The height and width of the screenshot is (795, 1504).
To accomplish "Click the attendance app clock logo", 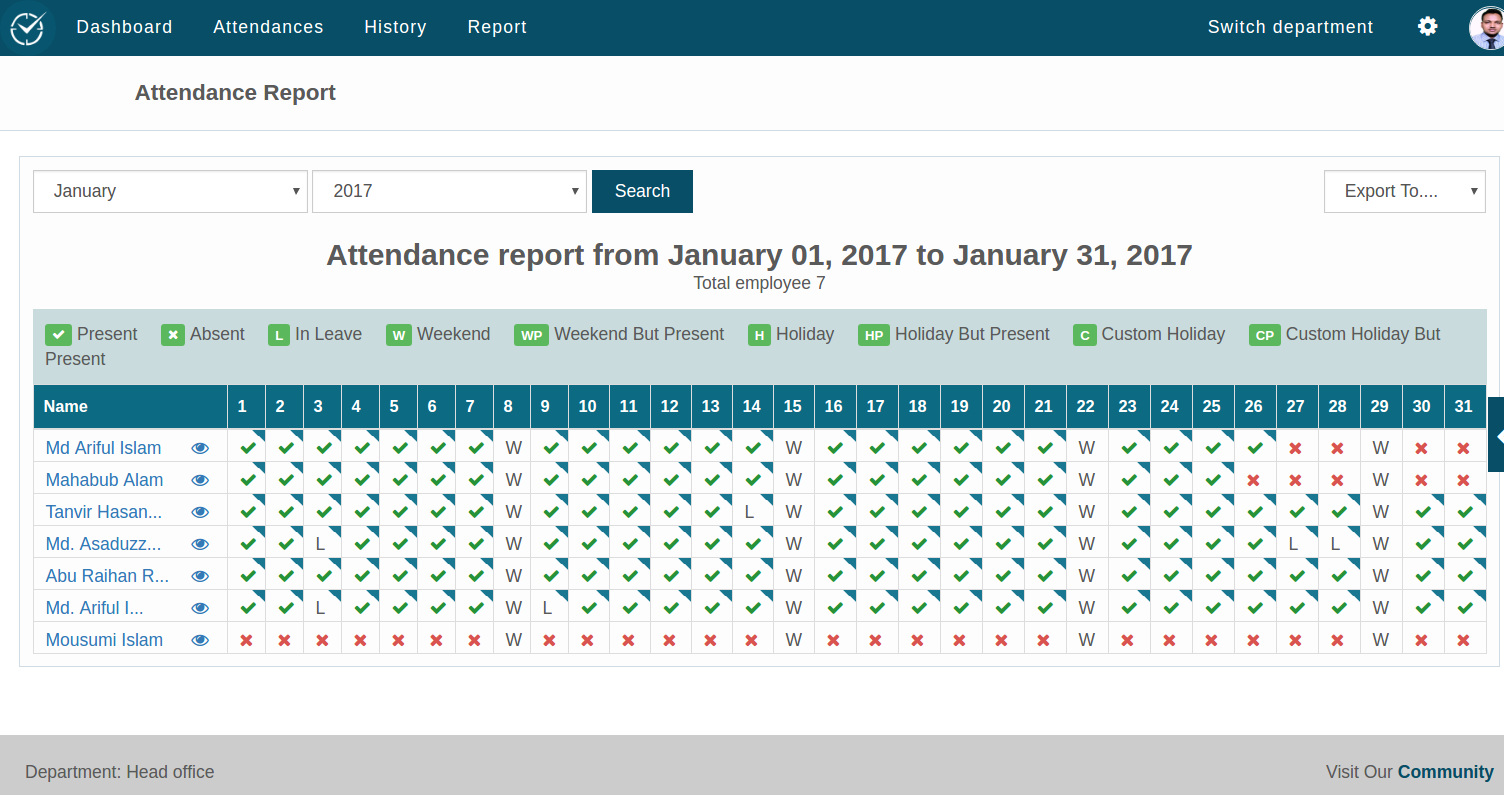I will [27, 27].
